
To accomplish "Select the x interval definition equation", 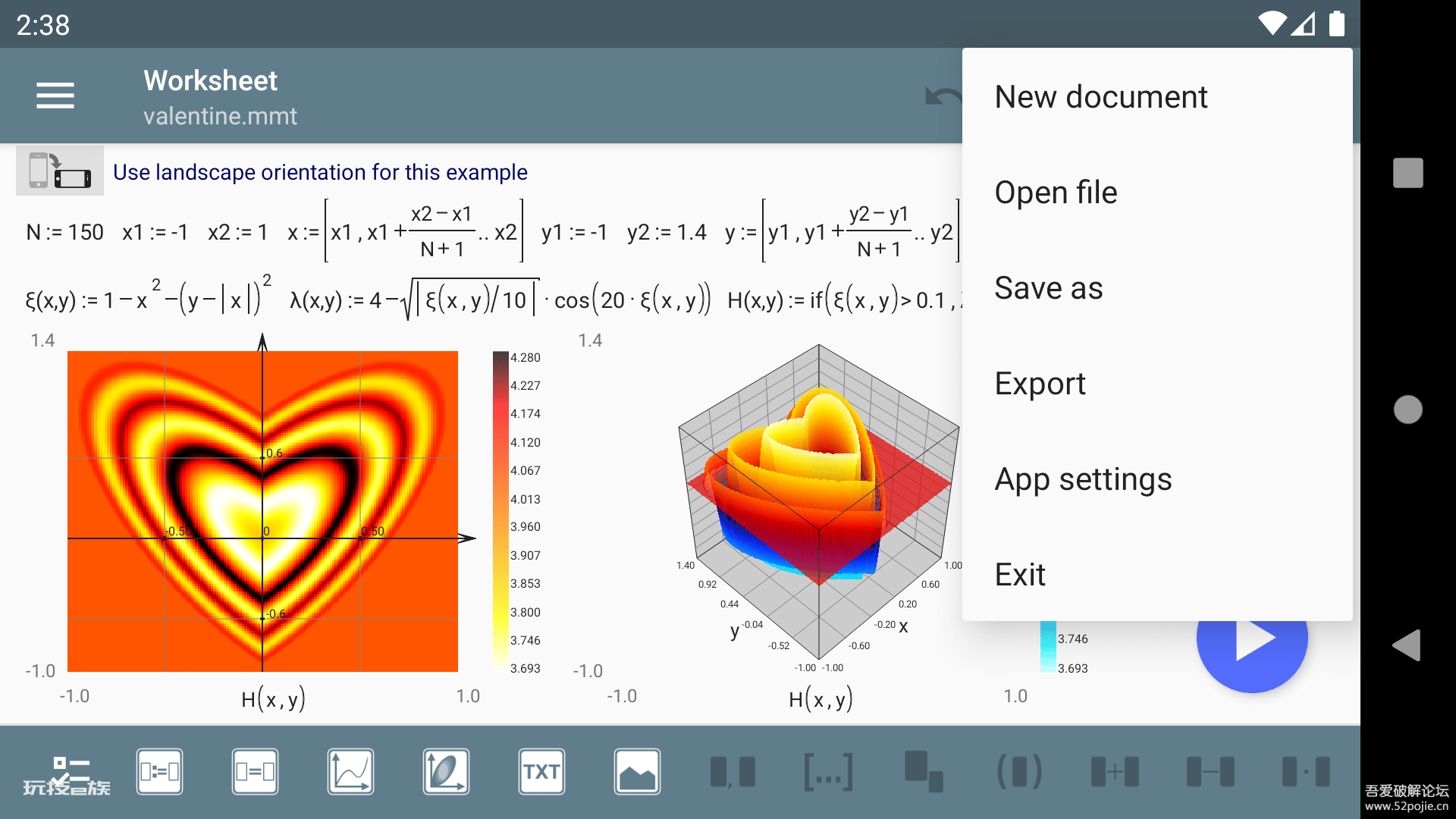I will [405, 231].
